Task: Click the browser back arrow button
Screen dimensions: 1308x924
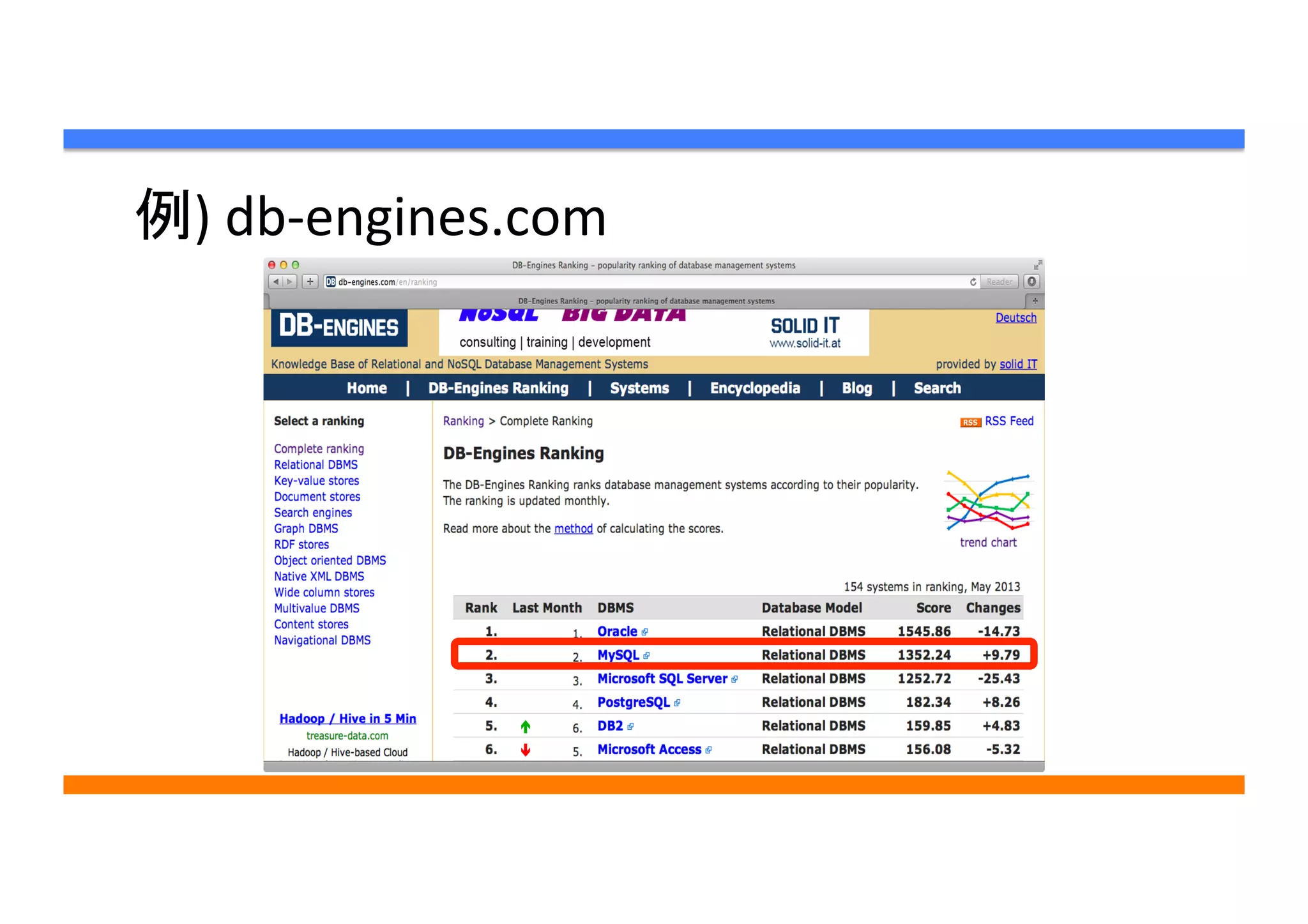Action: 275,282
